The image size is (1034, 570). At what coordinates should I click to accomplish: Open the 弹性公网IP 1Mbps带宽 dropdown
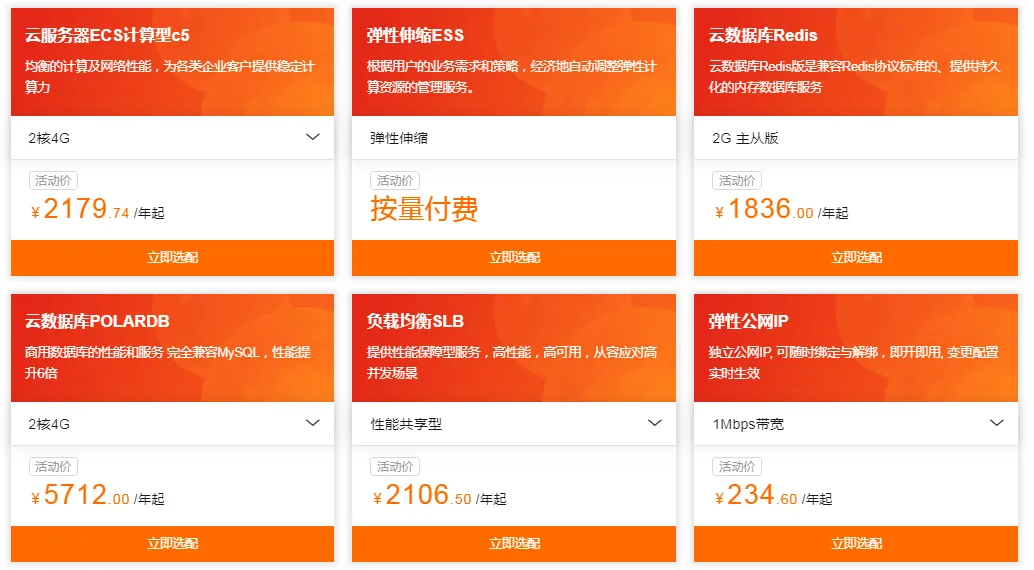pyautogui.click(x=855, y=424)
